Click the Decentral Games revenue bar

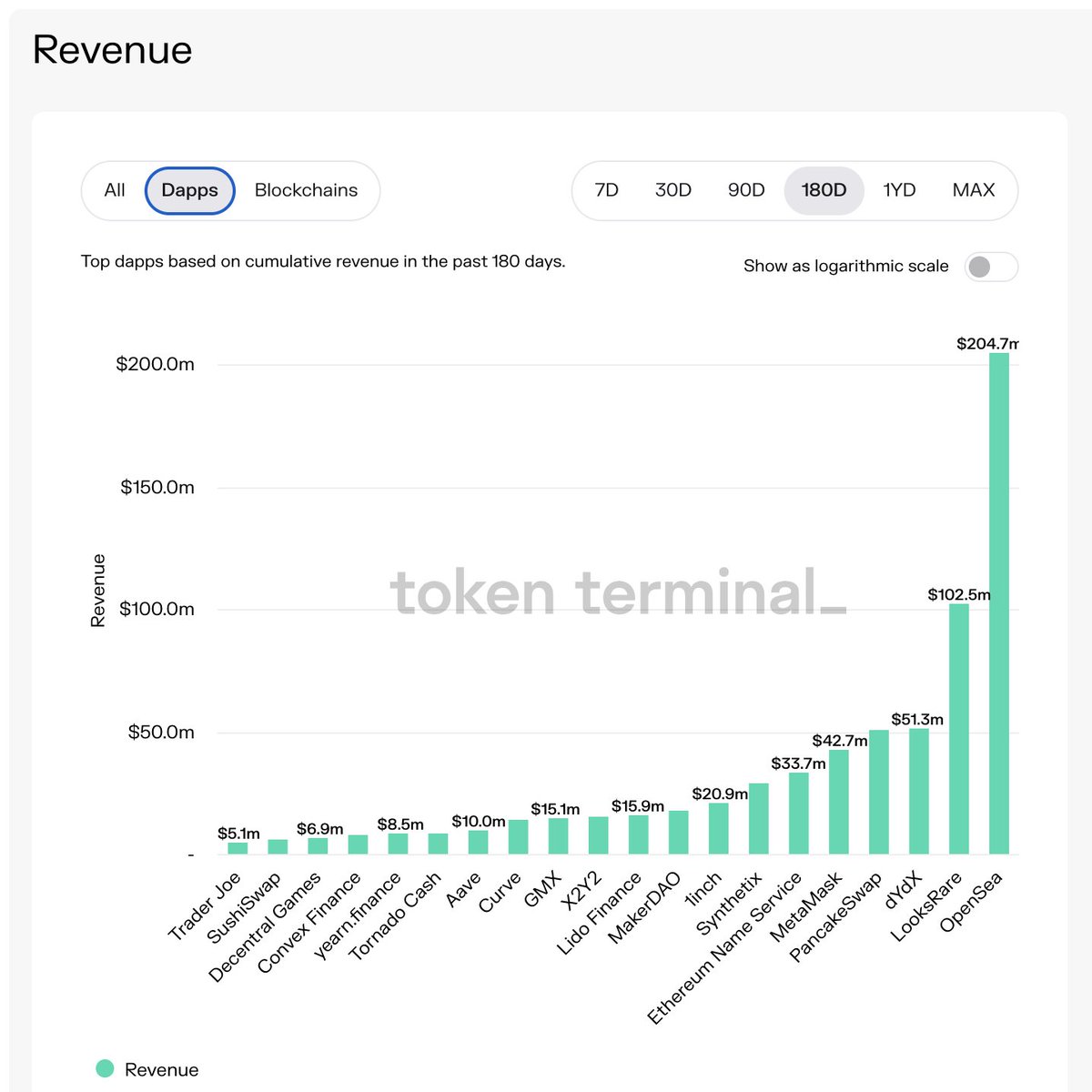click(318, 846)
